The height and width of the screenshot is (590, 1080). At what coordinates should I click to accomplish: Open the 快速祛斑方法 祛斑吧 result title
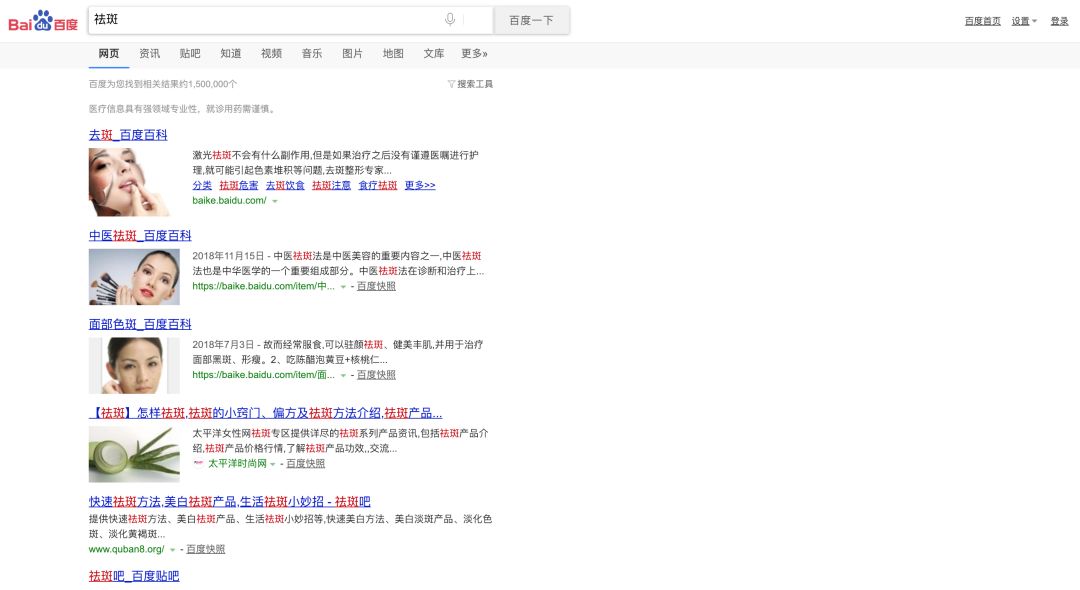[x=229, y=502]
